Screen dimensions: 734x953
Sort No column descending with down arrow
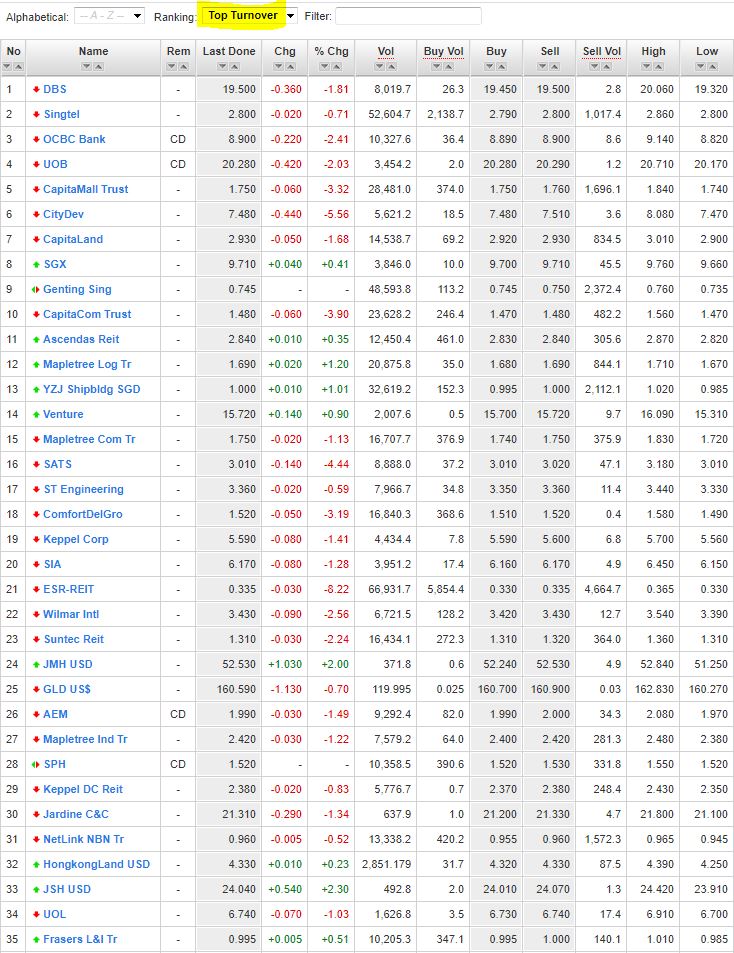pos(7,66)
